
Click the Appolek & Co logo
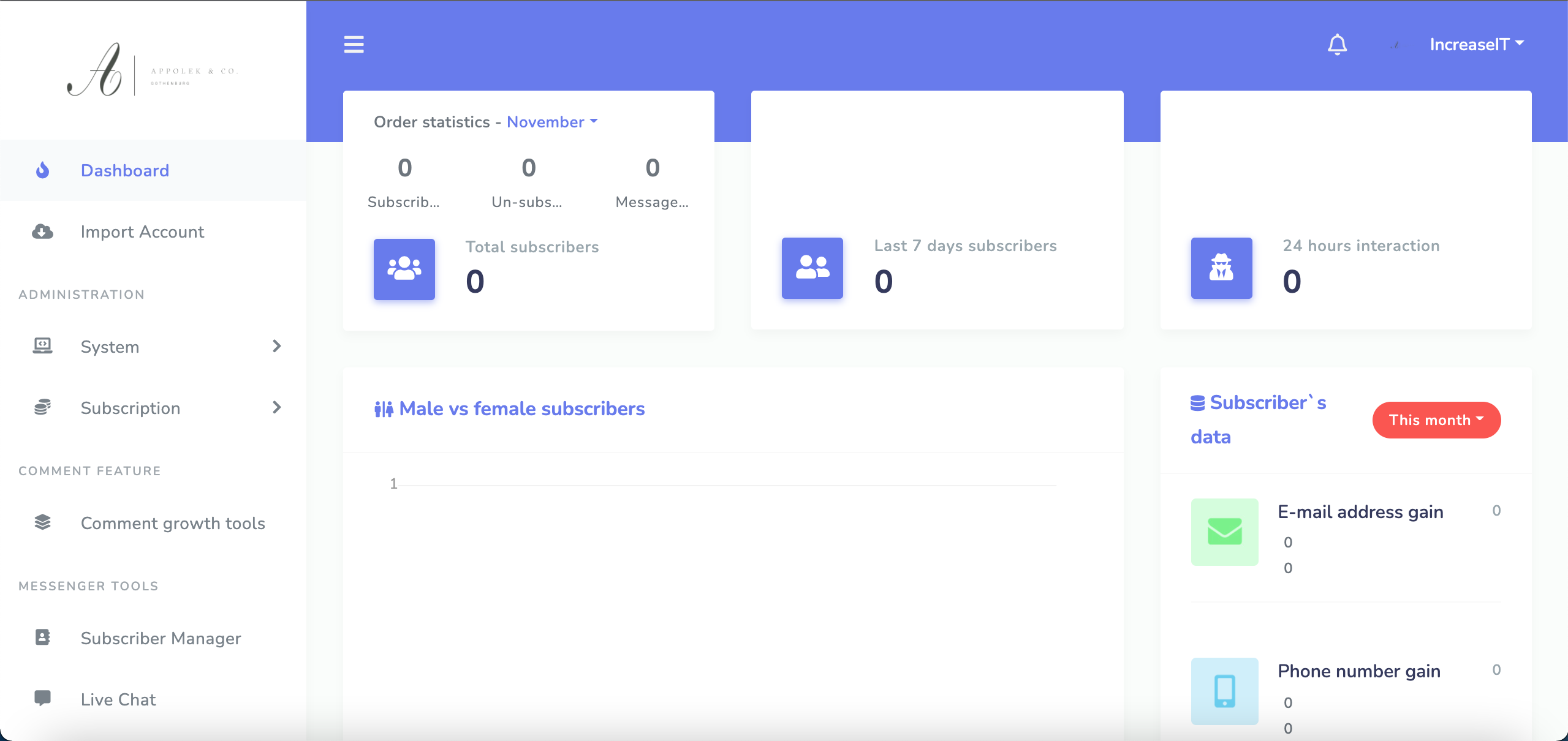pyautogui.click(x=153, y=70)
